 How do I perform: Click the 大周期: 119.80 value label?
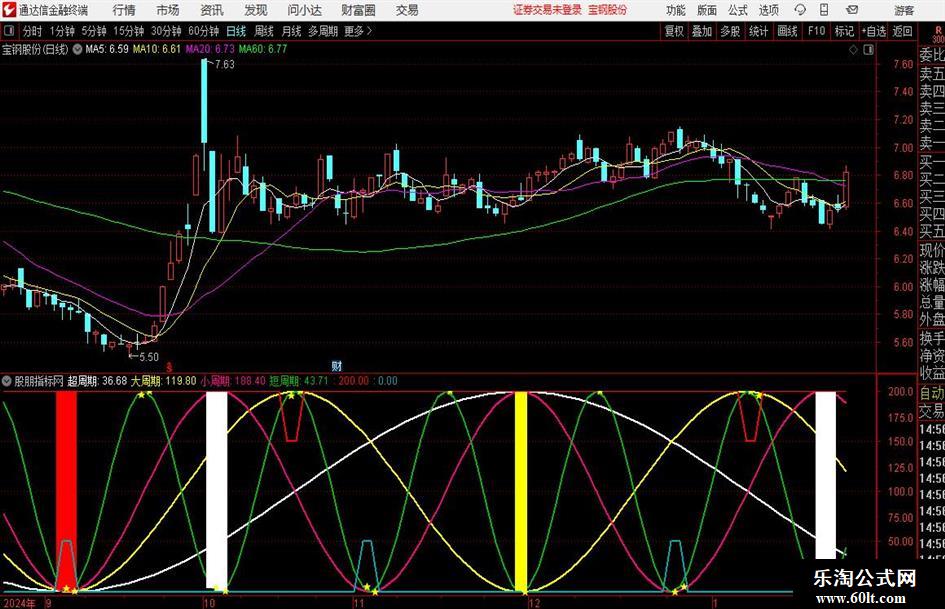point(163,381)
